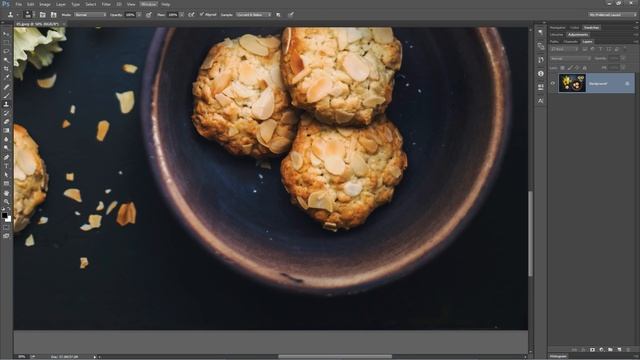Image resolution: width=640 pixels, height=360 pixels.
Task: Select the Pen tool
Action: click(6, 157)
